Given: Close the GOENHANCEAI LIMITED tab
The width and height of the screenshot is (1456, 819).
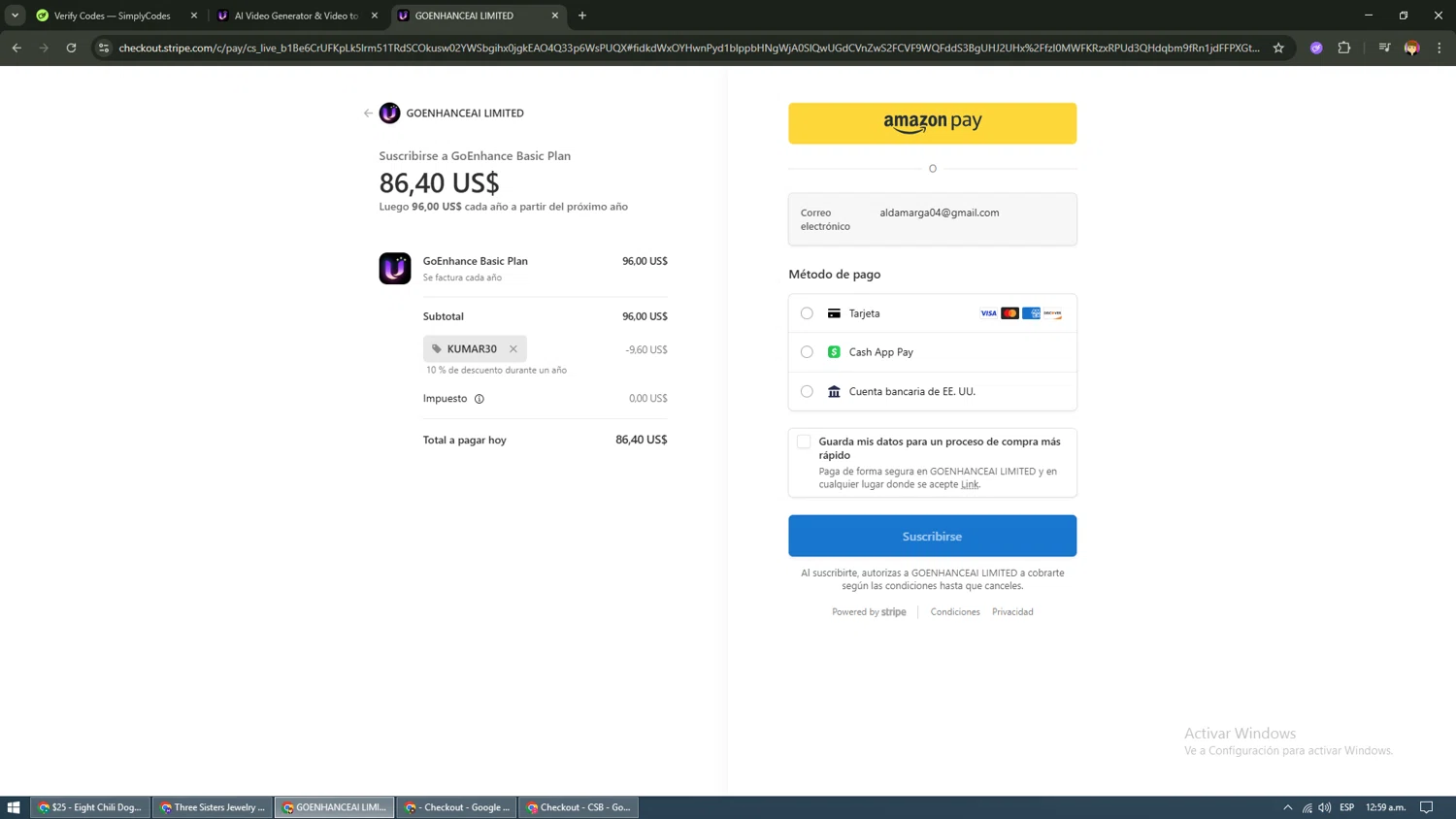Looking at the screenshot, I should point(555,16).
